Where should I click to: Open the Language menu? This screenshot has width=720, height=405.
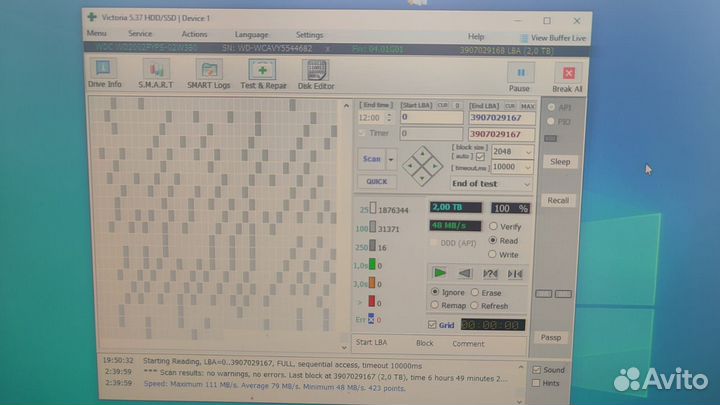pos(251,34)
